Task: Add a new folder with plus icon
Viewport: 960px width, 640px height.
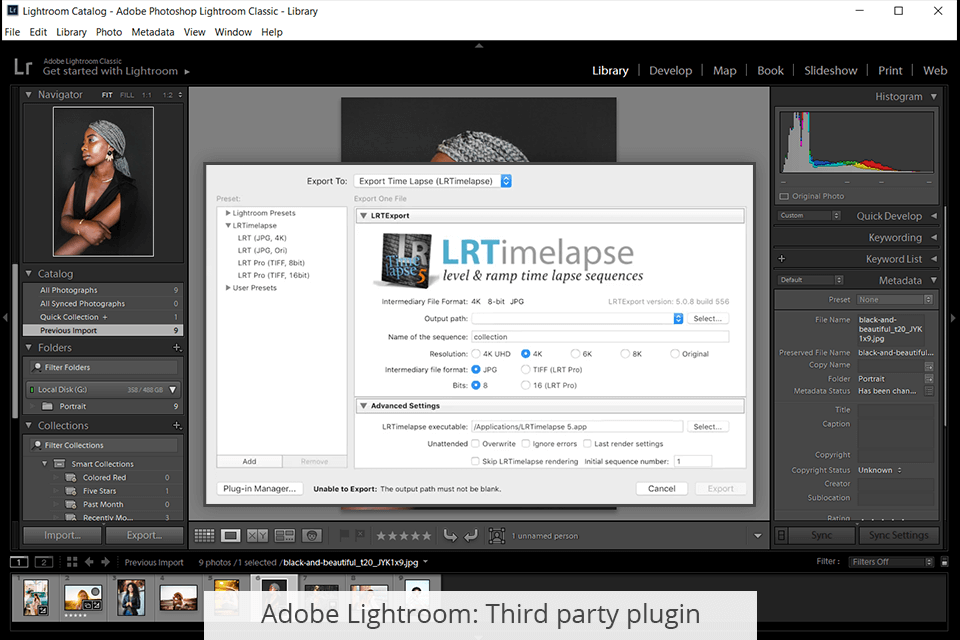Action: pyautogui.click(x=176, y=347)
